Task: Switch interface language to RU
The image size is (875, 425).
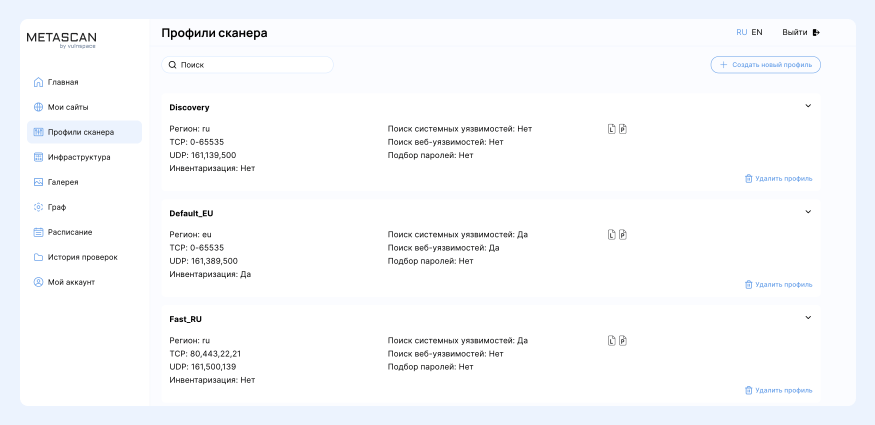Action: [741, 32]
